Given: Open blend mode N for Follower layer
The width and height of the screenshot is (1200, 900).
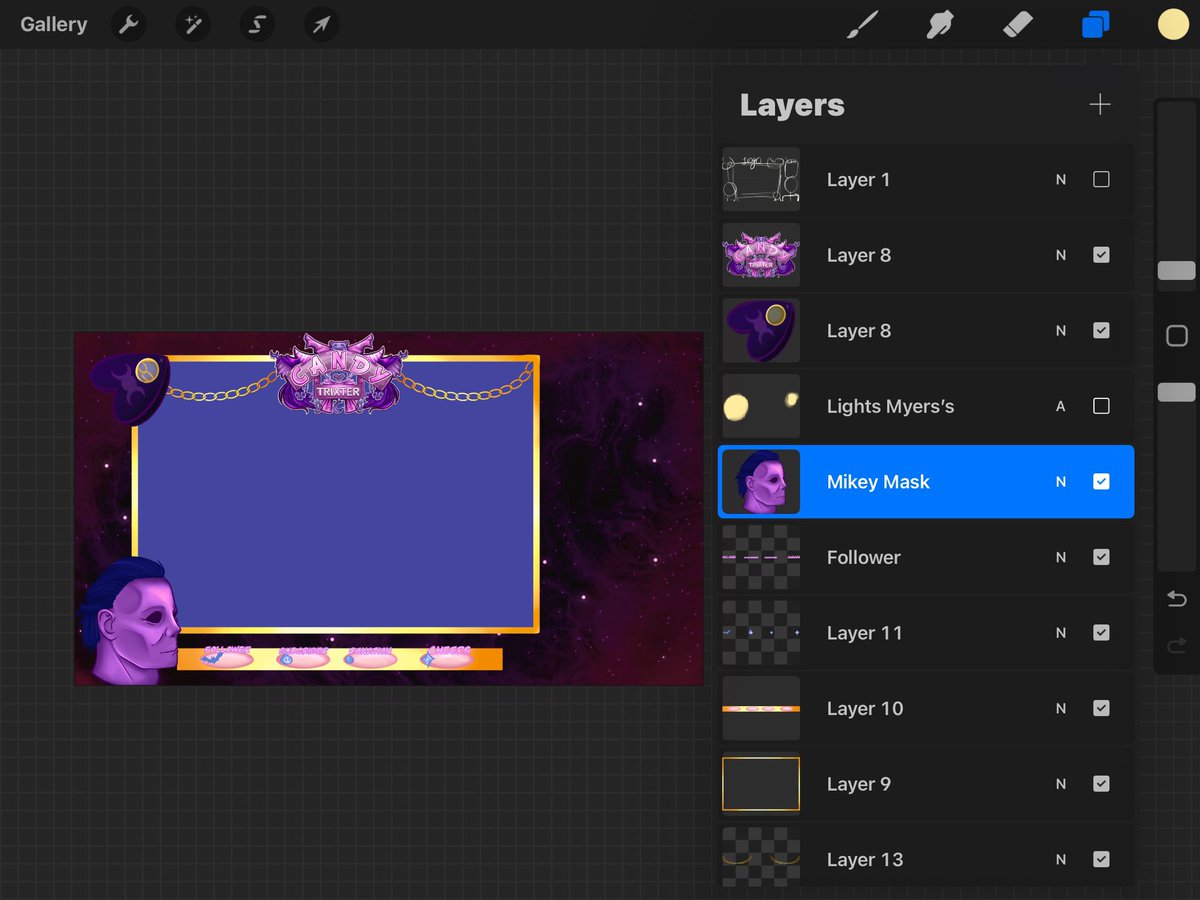Looking at the screenshot, I should 1061,557.
